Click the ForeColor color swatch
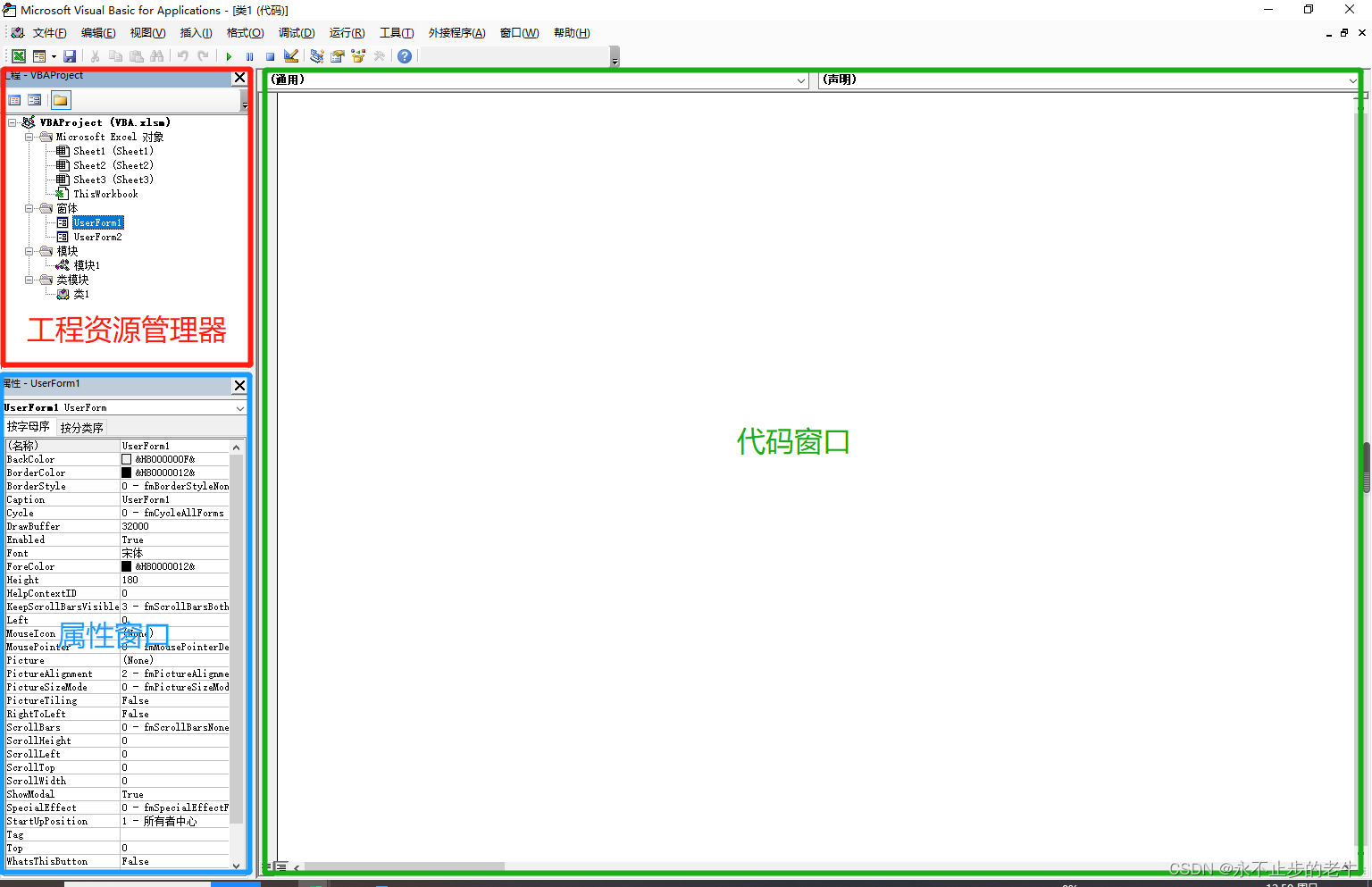This screenshot has width=1372, height=887. [127, 566]
